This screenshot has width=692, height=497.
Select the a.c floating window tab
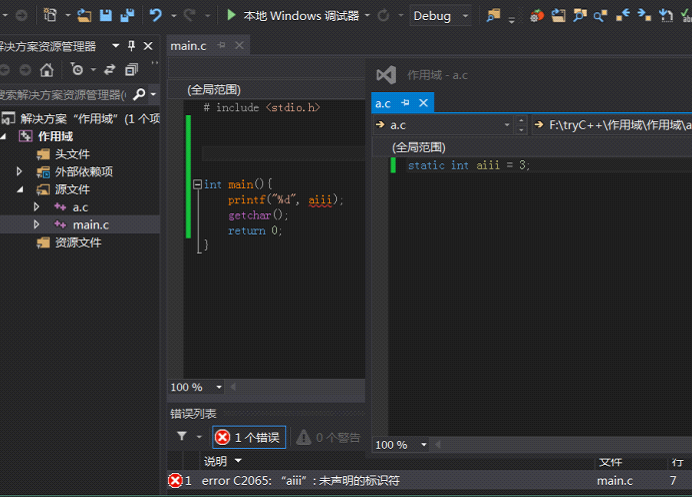click(x=383, y=103)
